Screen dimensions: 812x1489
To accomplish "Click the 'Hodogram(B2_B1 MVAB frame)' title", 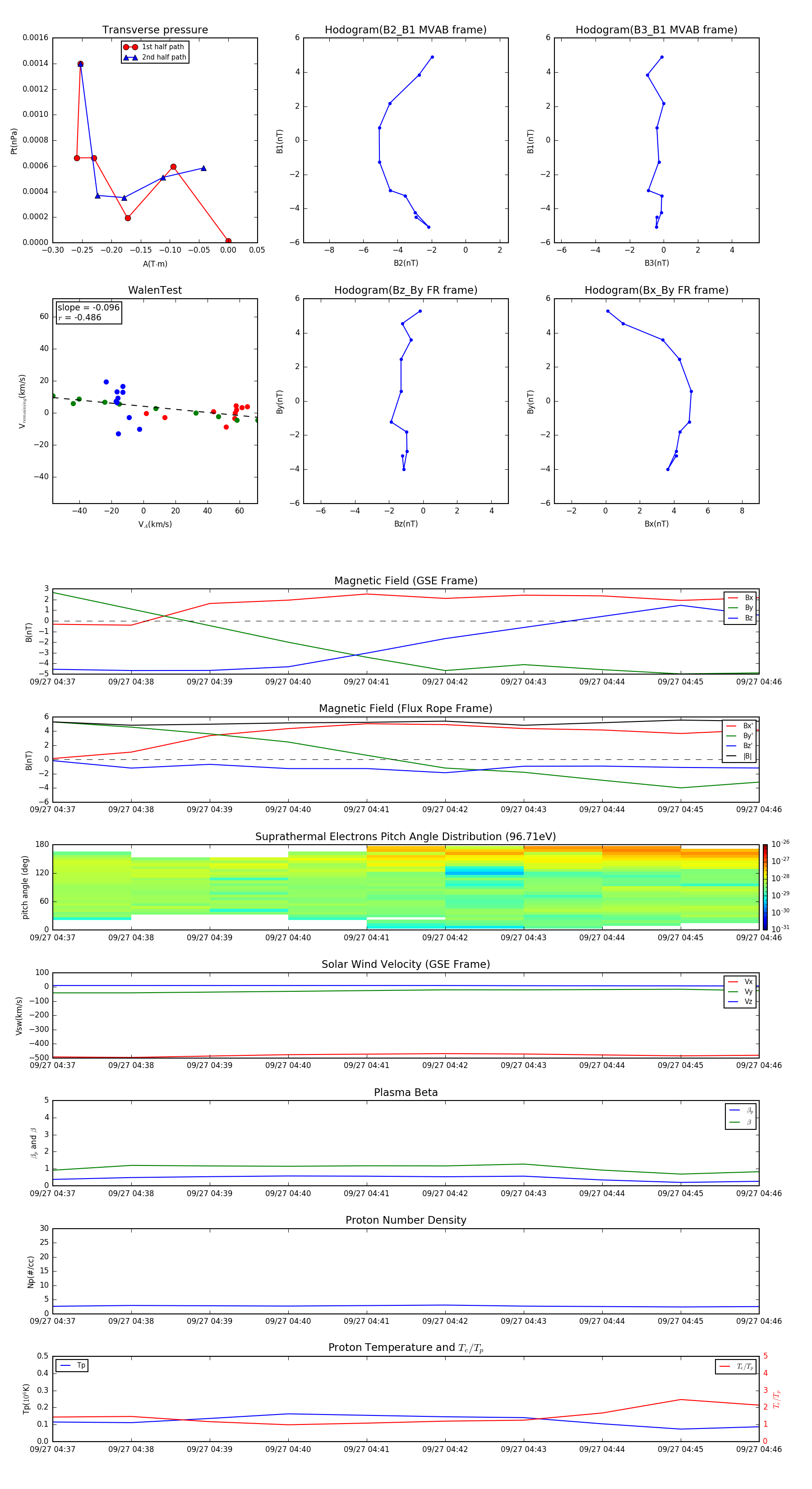I will 406,30.
